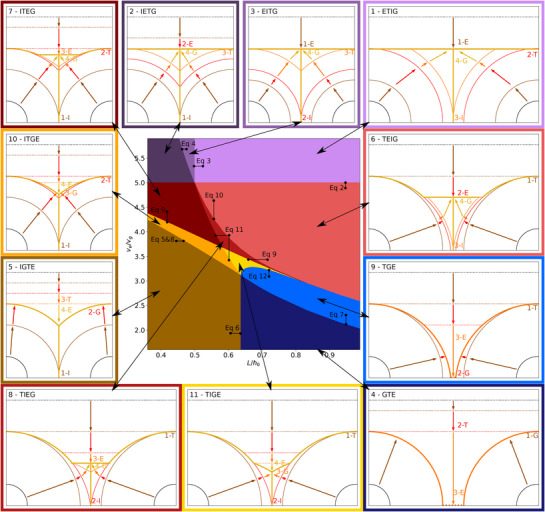Click the "5.0" tick on the vertical axis
Image resolution: width=545 pixels, height=512 pixels.
click(x=140, y=183)
